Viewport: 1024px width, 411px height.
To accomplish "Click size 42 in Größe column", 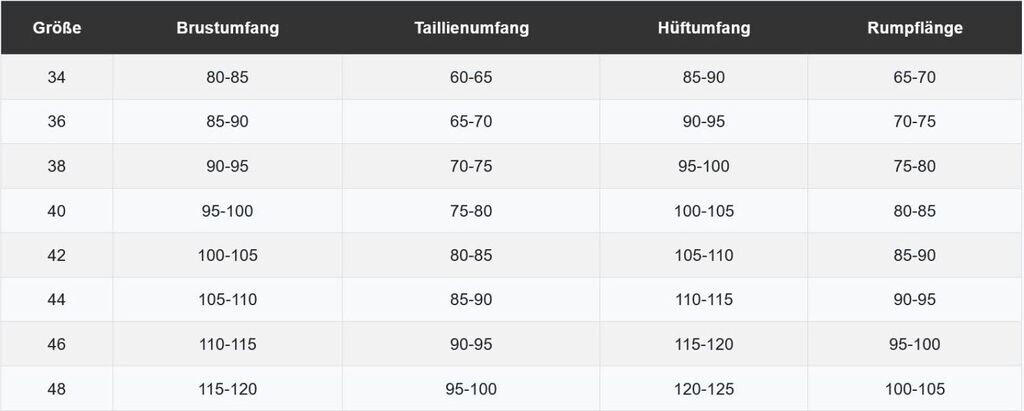I will click(56, 255).
